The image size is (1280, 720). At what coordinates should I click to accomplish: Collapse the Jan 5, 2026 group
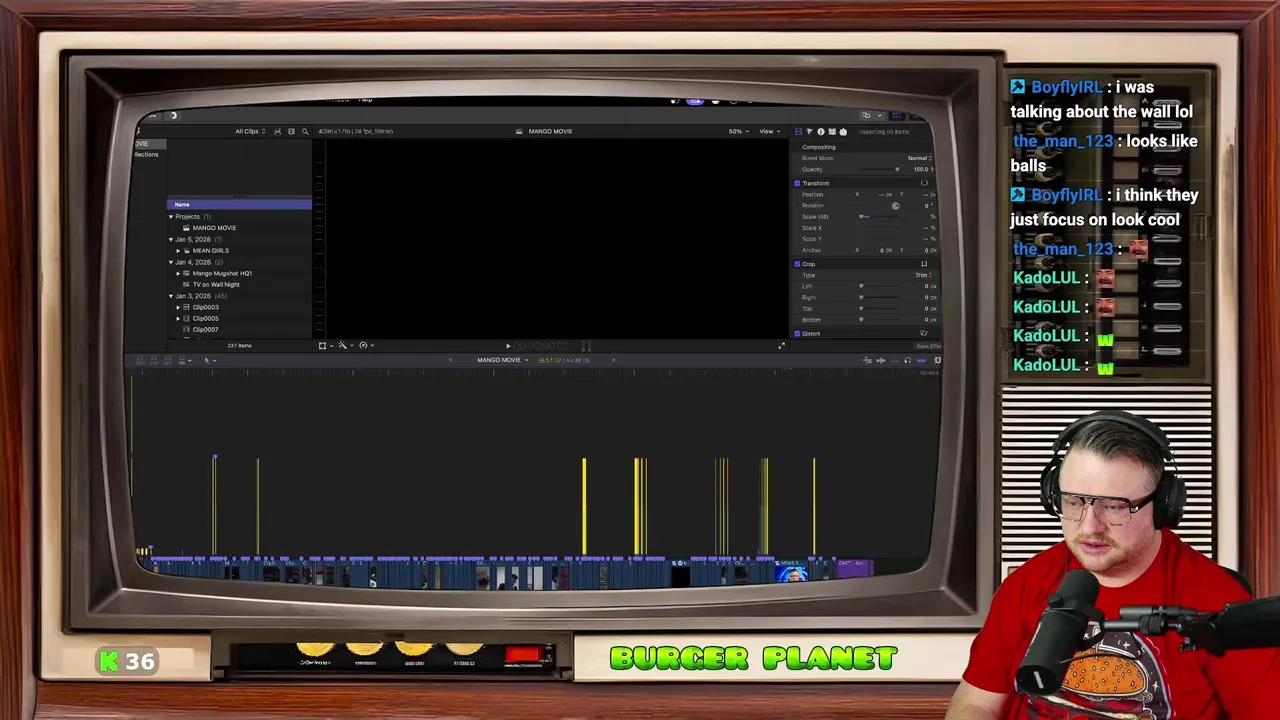(171, 240)
